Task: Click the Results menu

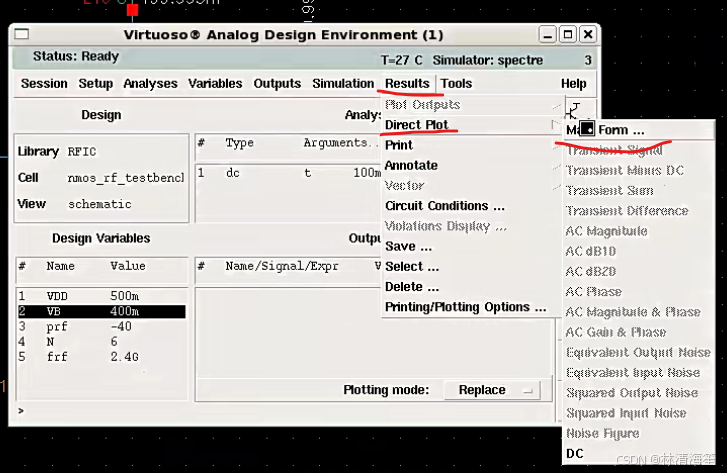Action: coord(407,83)
